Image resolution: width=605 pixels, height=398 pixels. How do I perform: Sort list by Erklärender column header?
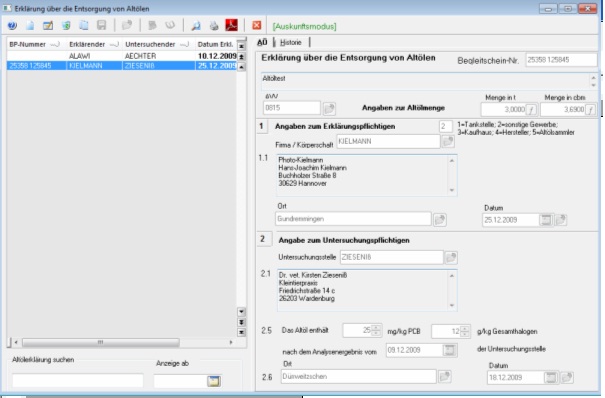coord(94,44)
